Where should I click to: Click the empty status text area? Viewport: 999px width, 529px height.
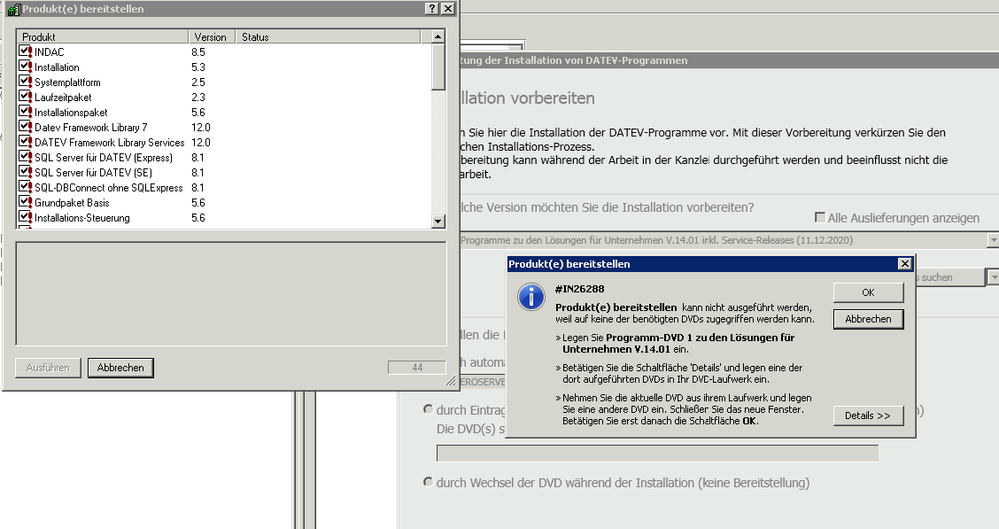(x=231, y=294)
